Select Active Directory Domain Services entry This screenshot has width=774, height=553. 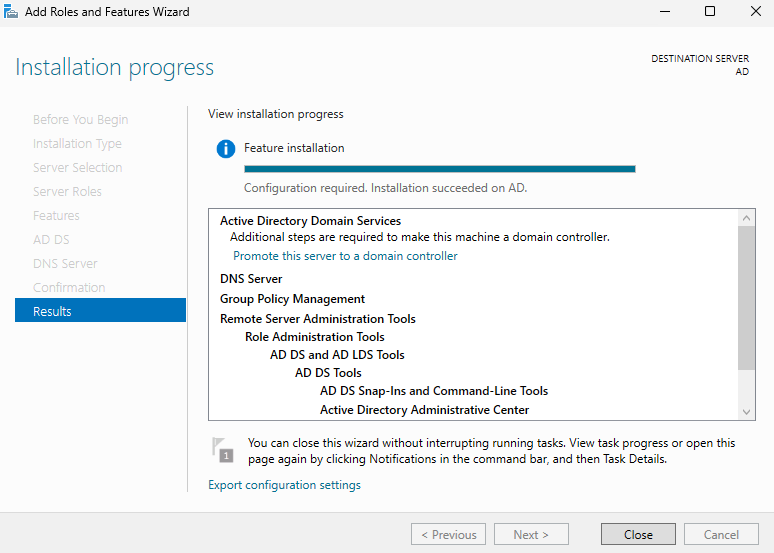pos(310,221)
